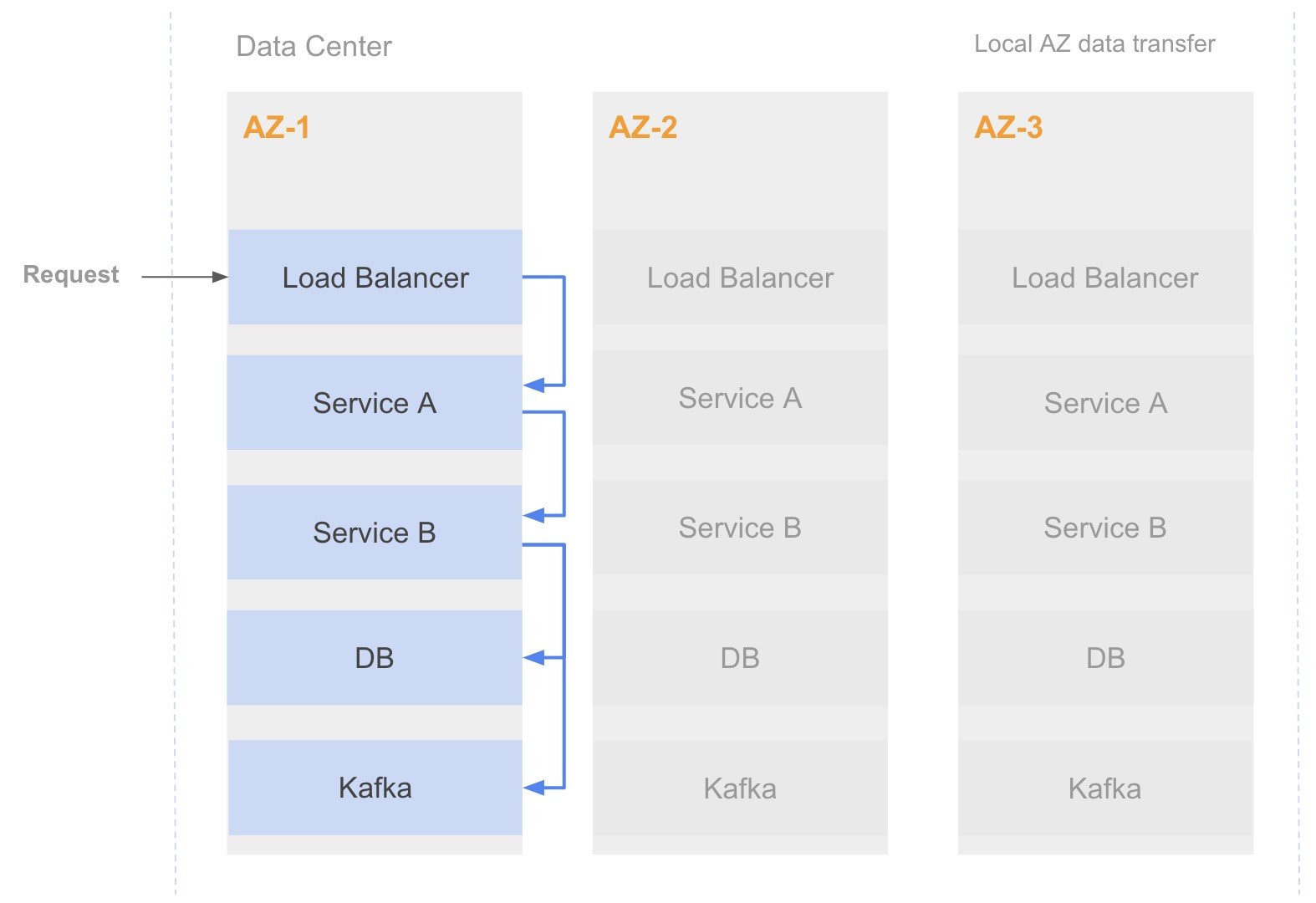Screen dimensions: 1316x903
Task: Click the AZ-1 Load Balancer box
Action: click(375, 277)
